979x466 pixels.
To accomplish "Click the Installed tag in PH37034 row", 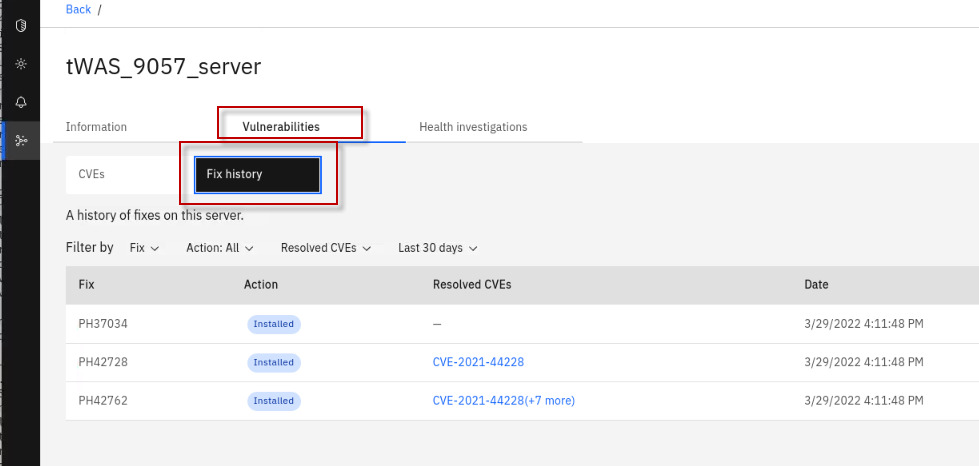I will coord(273,324).
